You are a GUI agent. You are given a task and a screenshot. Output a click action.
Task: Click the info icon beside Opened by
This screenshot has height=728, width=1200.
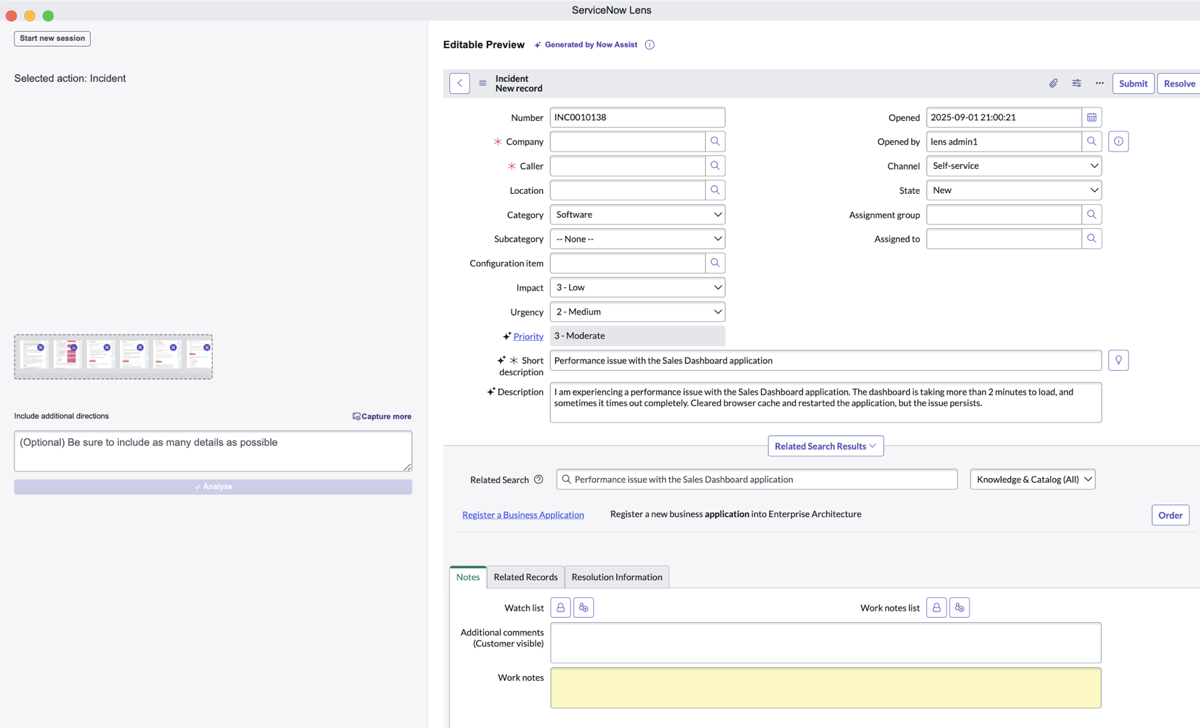(1118, 141)
